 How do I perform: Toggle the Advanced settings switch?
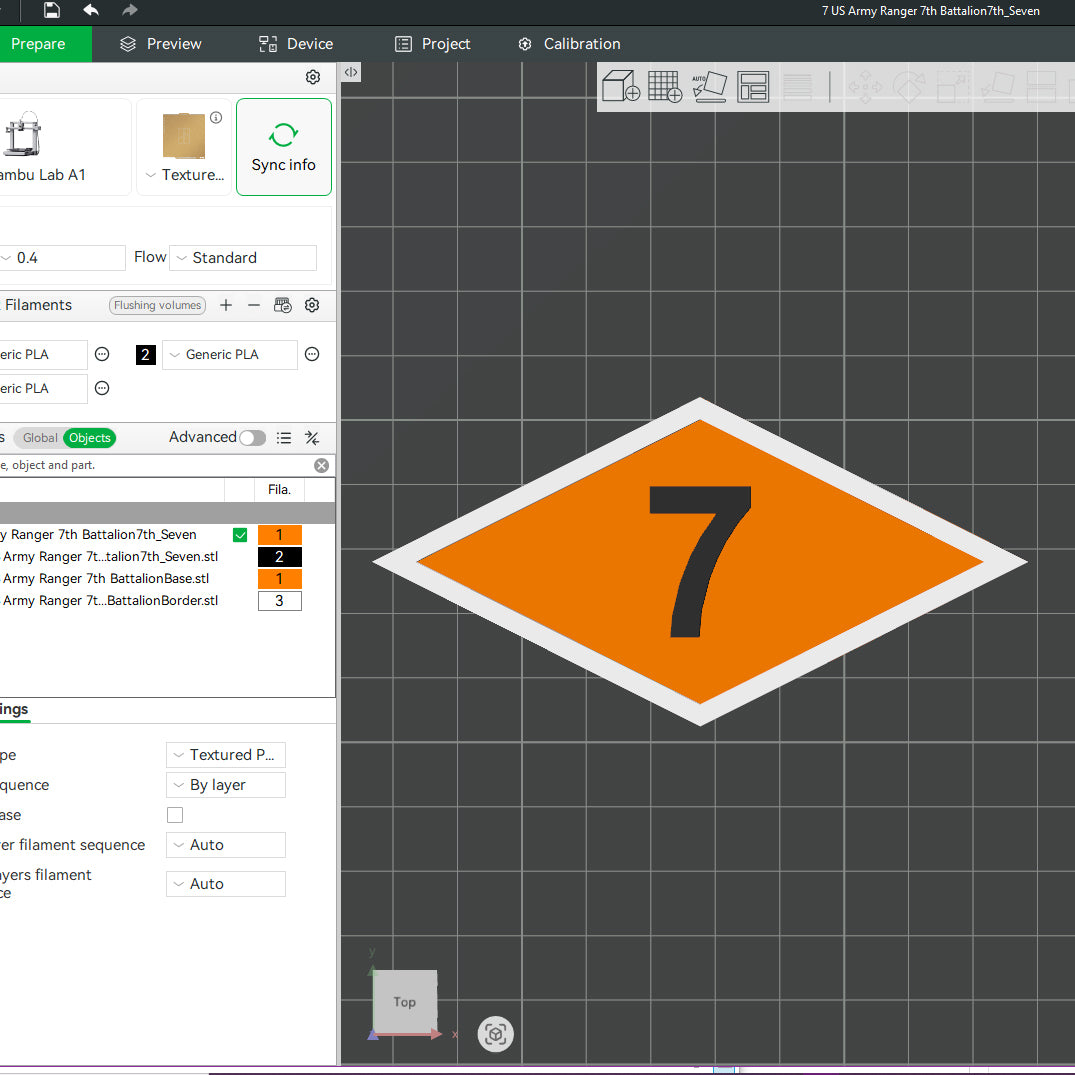252,438
